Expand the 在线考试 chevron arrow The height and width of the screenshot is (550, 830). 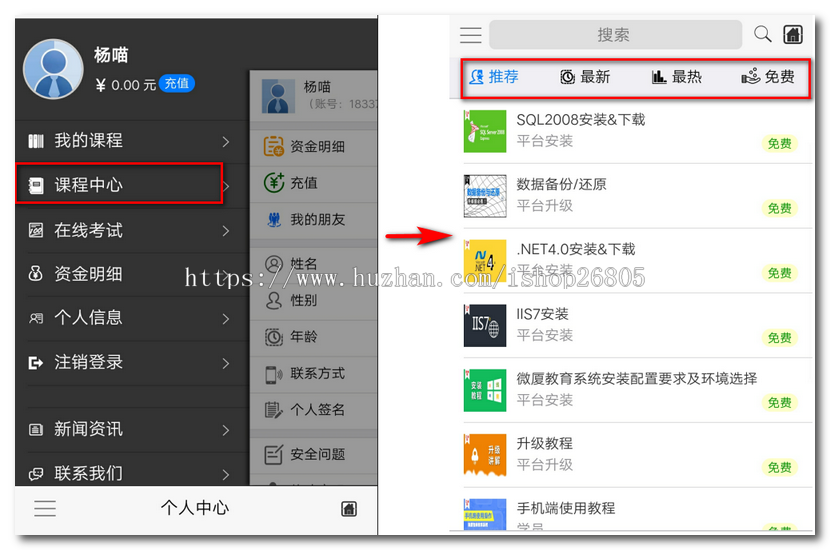[226, 231]
